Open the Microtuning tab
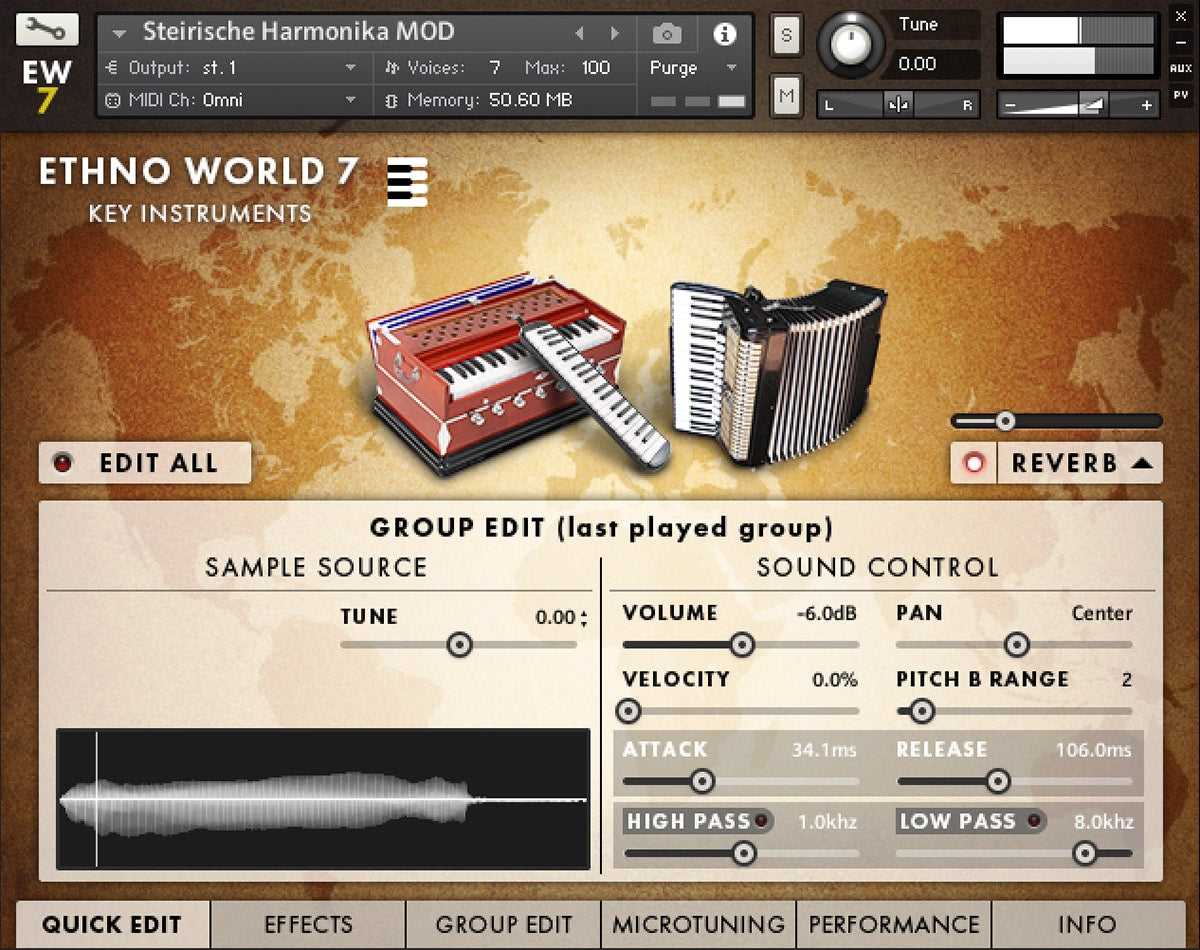1200x950 pixels. click(698, 924)
